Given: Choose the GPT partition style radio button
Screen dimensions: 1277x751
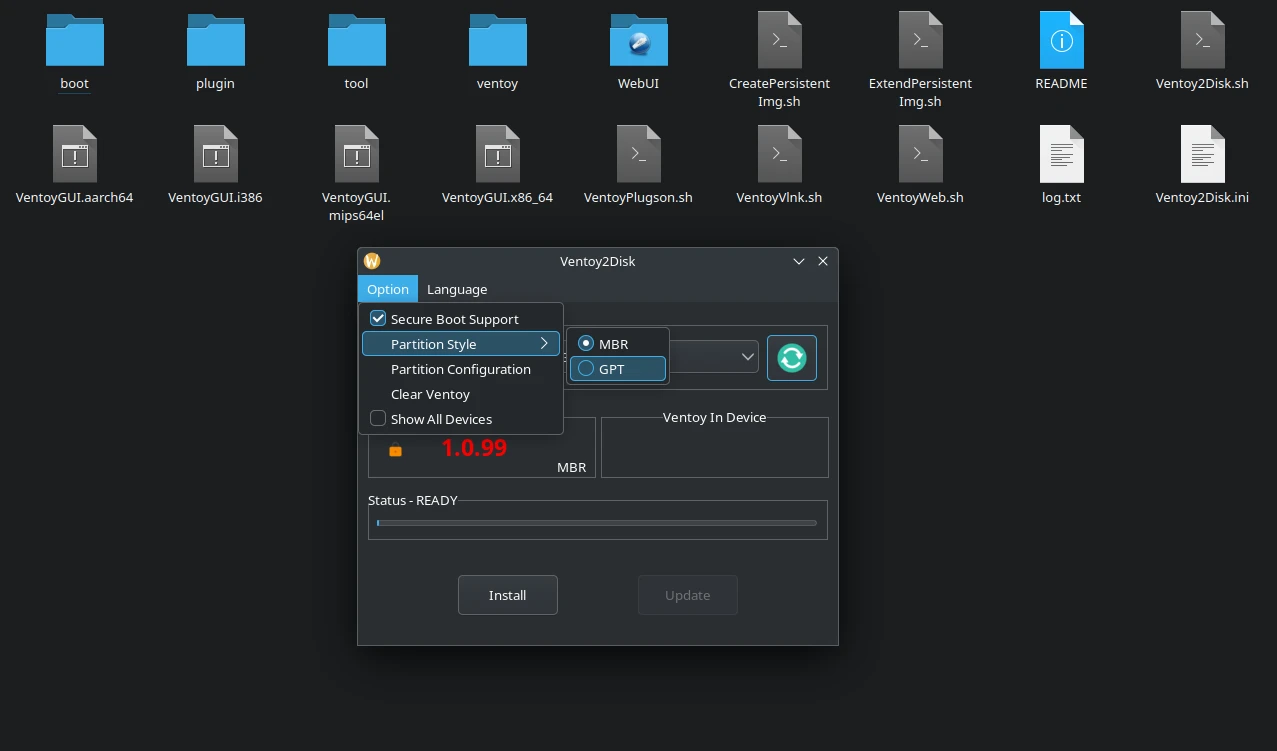Looking at the screenshot, I should (x=586, y=369).
